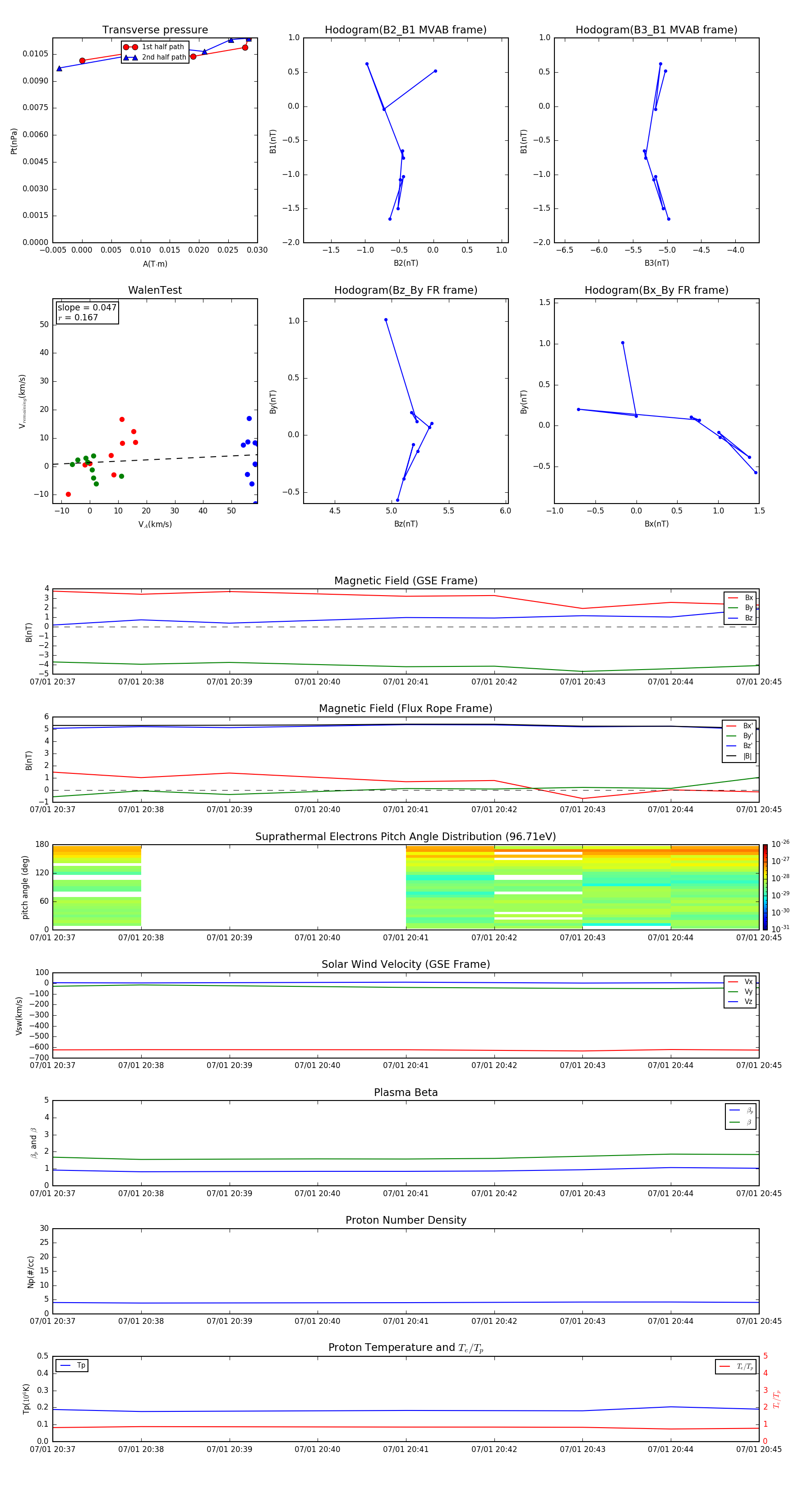
Task: Click the By' legend entry in Flux Rope plot
Action: pos(740,736)
